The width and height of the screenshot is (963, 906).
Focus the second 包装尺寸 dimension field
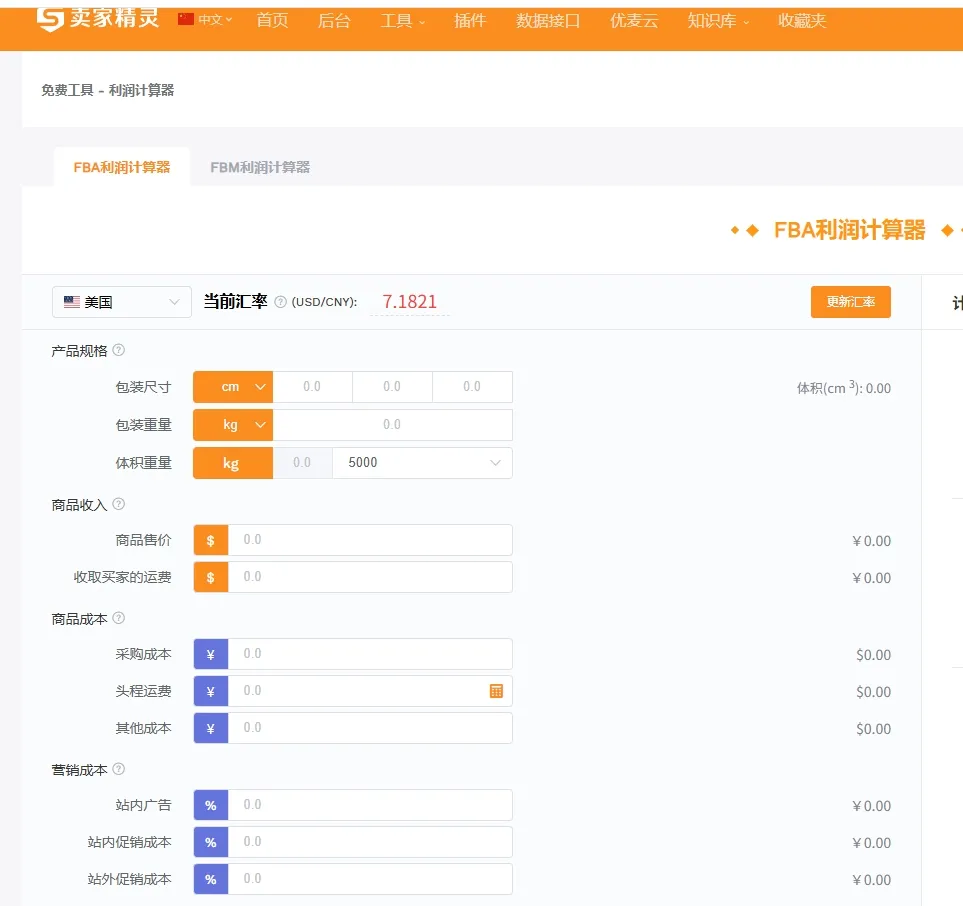[392, 387]
